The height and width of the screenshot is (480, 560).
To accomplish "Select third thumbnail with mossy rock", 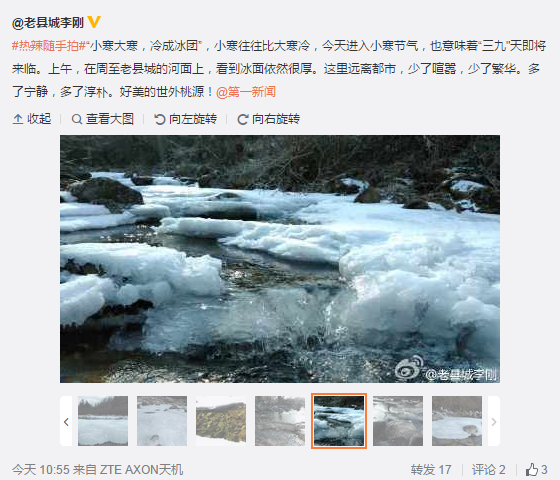I will pyautogui.click(x=221, y=421).
